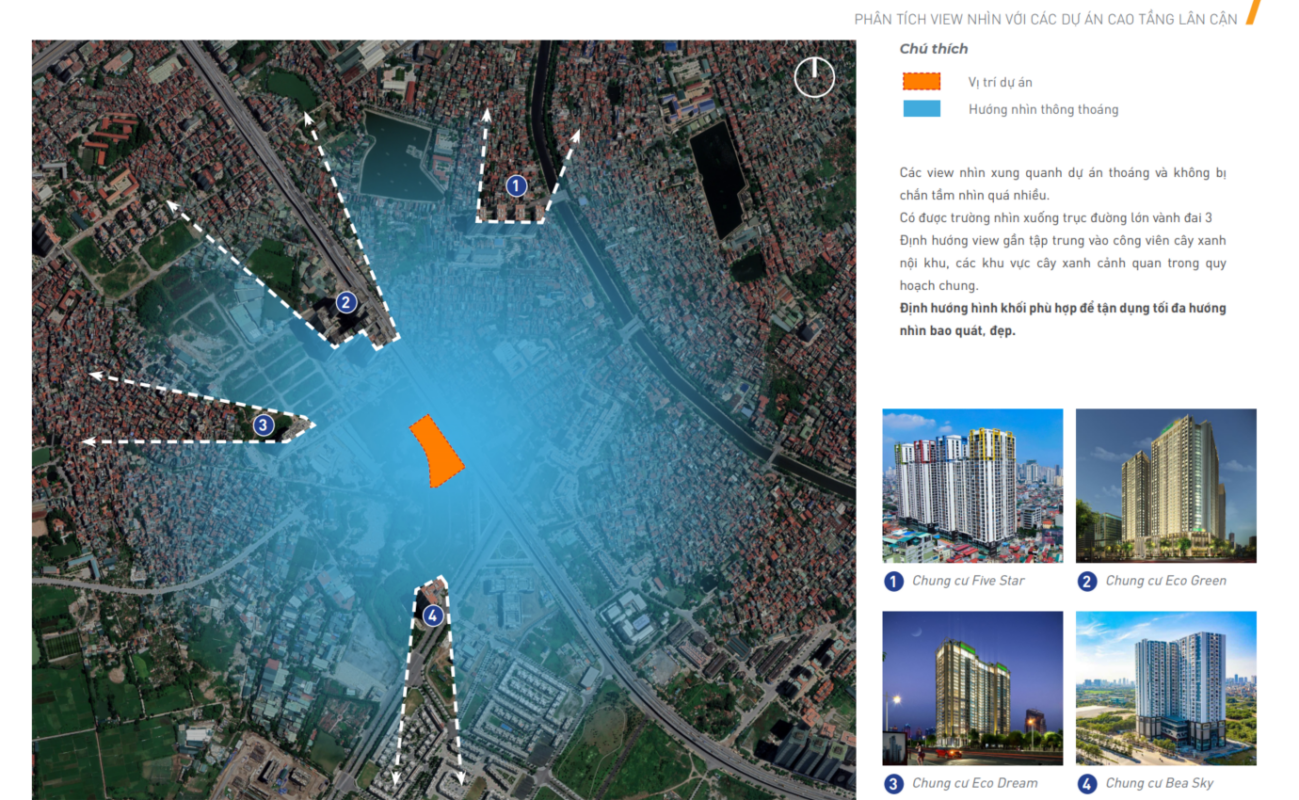Open the Chung cư Bea Sky photo
The width and height of the screenshot is (1299, 800).
(x=1166, y=689)
